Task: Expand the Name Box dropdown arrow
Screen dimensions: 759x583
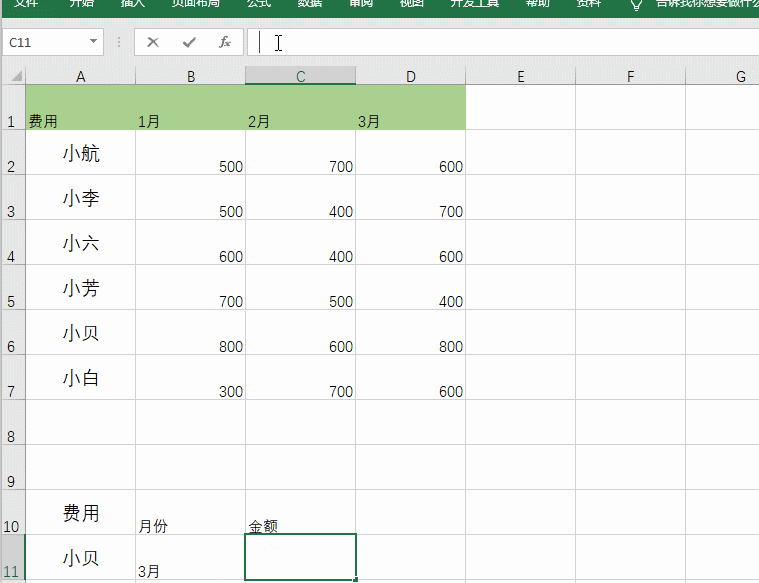Action: (x=94, y=43)
